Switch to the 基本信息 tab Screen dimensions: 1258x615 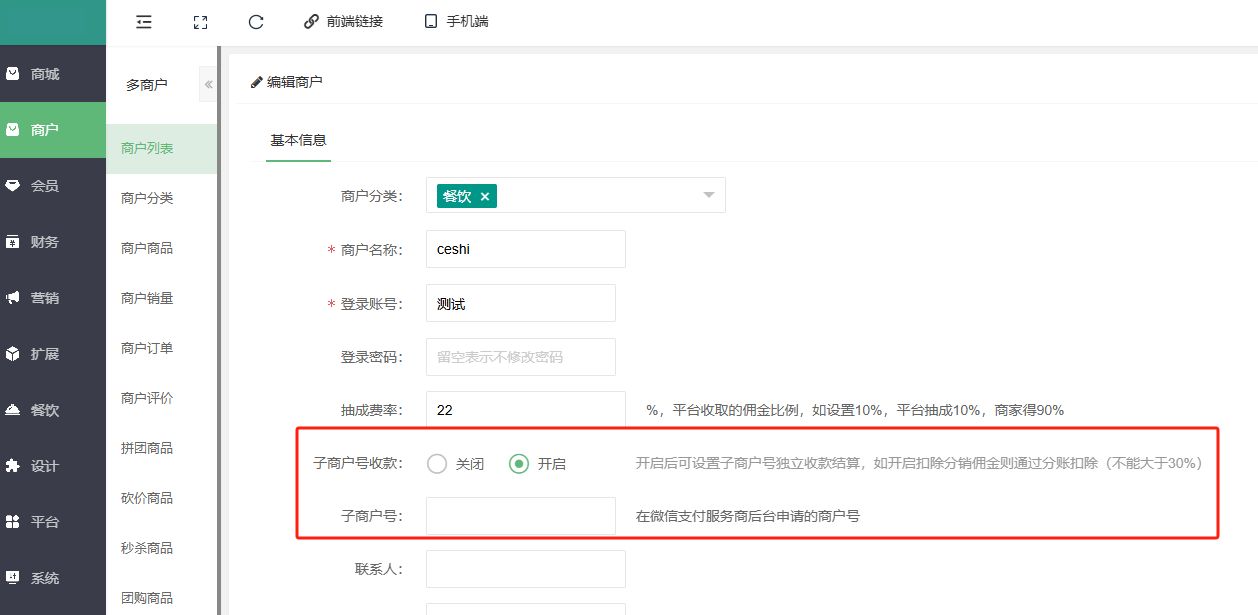coord(298,140)
